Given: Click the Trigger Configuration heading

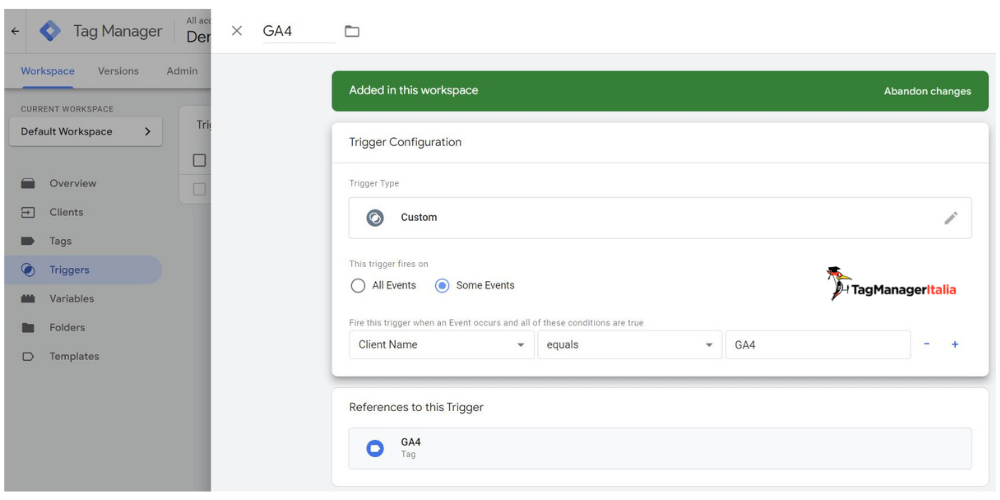Looking at the screenshot, I should point(405,142).
